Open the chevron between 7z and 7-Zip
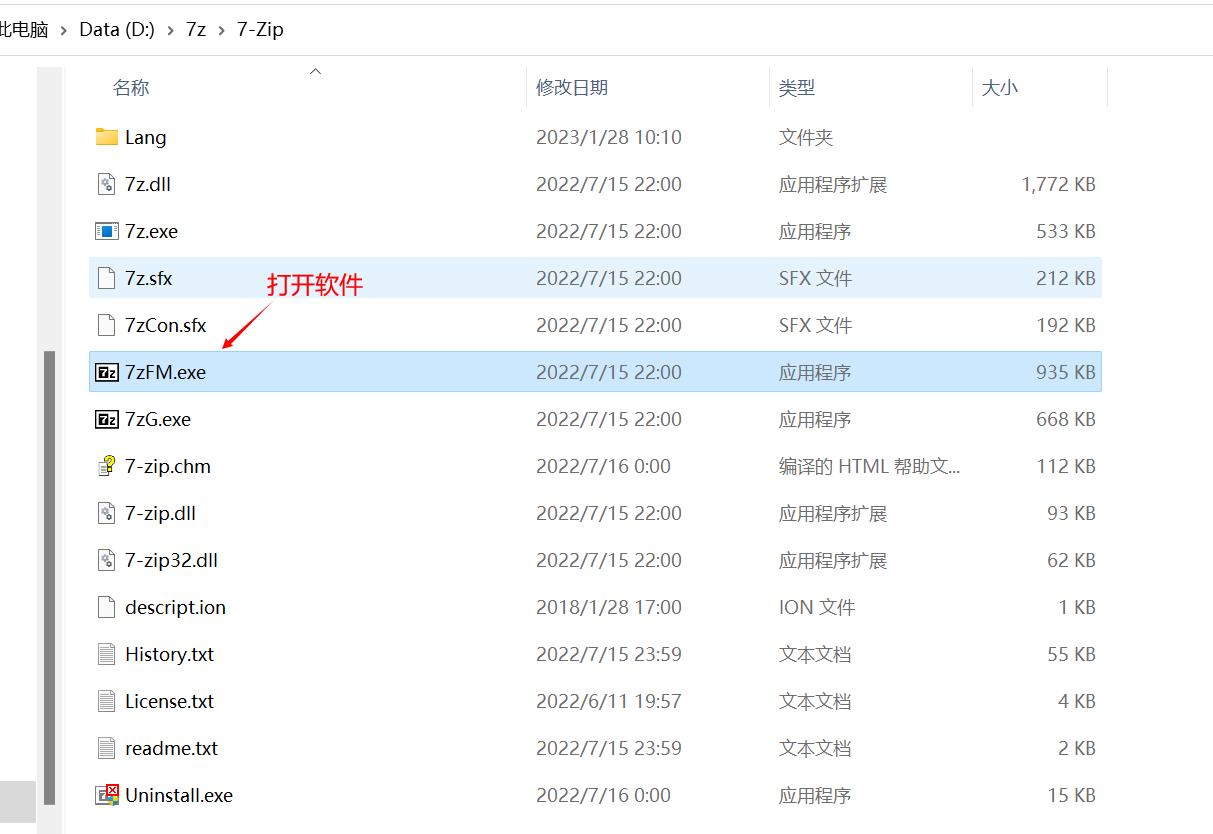This screenshot has height=834, width=1213. (221, 30)
